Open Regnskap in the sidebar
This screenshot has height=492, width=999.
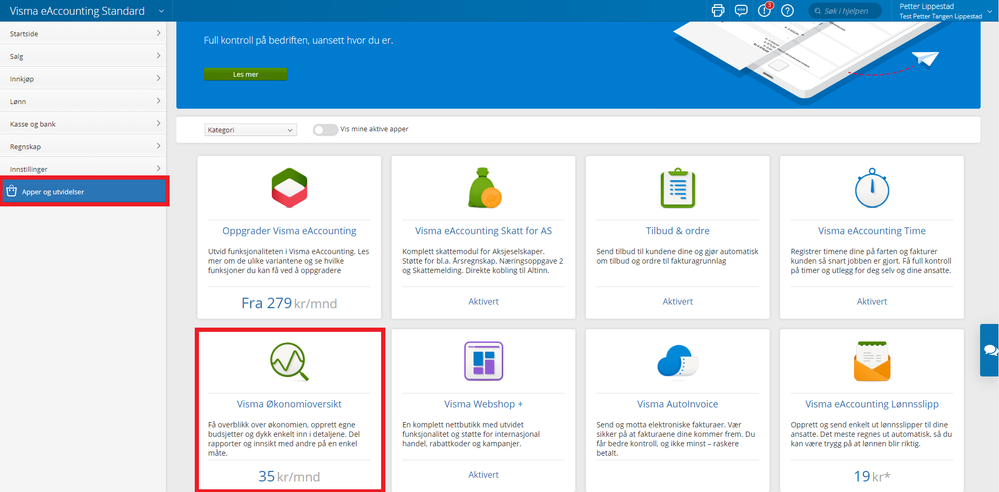(83, 146)
